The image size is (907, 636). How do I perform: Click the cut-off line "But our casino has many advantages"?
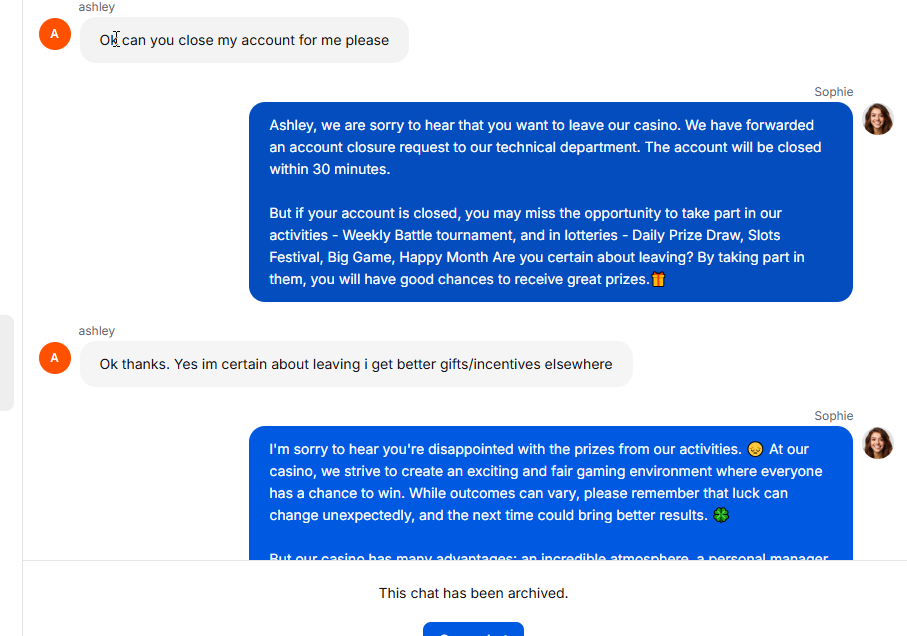pos(548,556)
